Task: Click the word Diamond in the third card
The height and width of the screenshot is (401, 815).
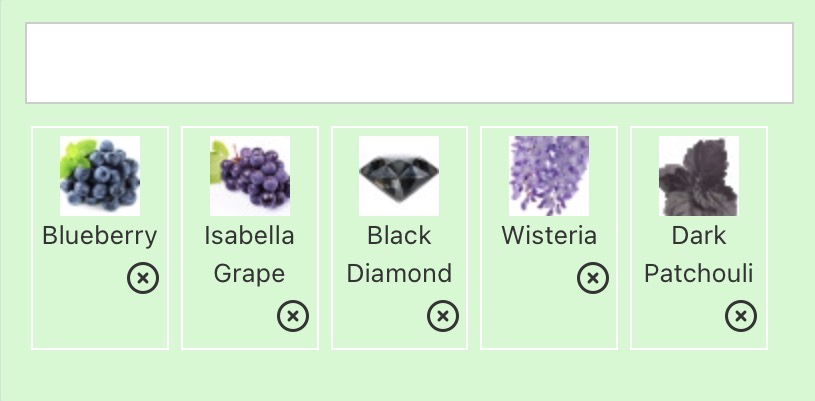Action: tap(399, 274)
